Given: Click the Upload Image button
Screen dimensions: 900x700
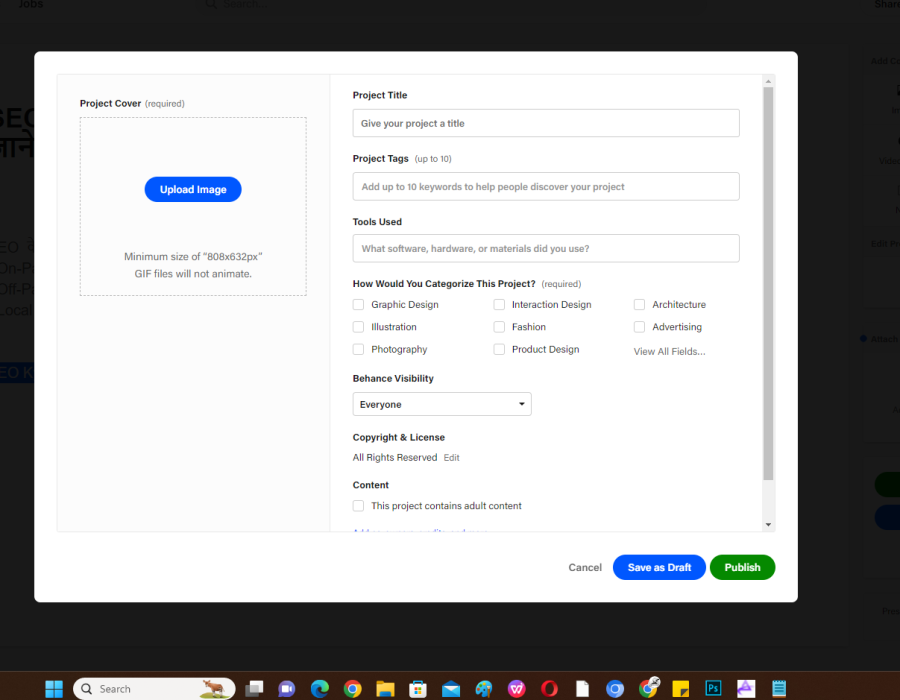Looking at the screenshot, I should pos(193,189).
